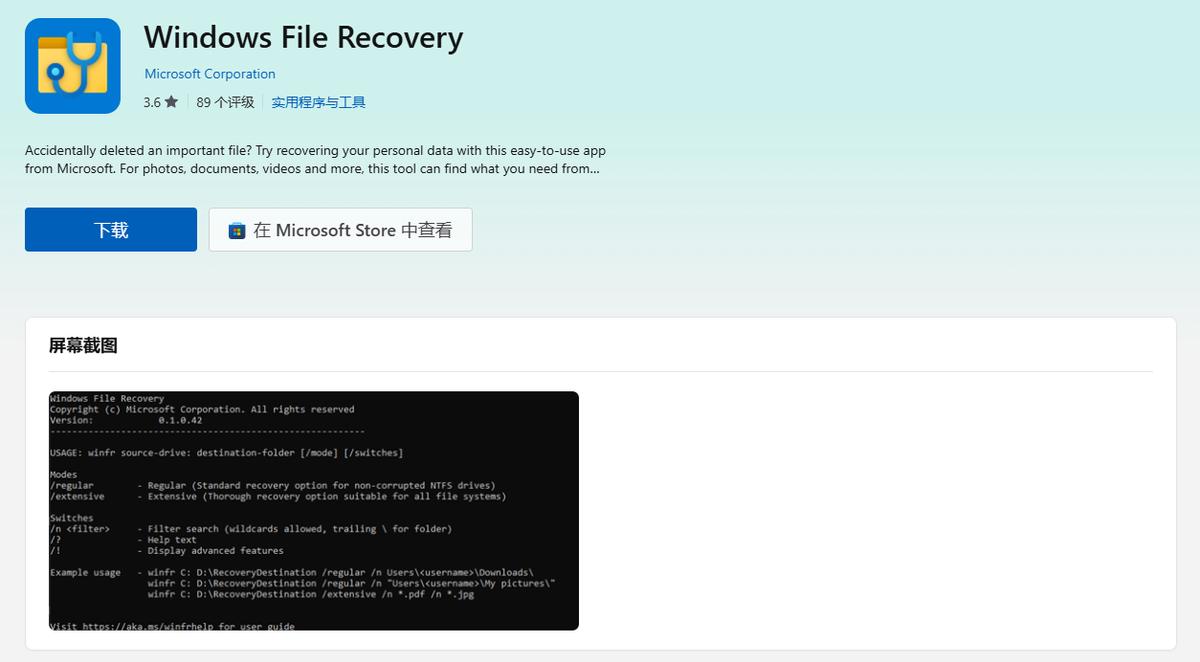Click the rating star icon

(172, 102)
